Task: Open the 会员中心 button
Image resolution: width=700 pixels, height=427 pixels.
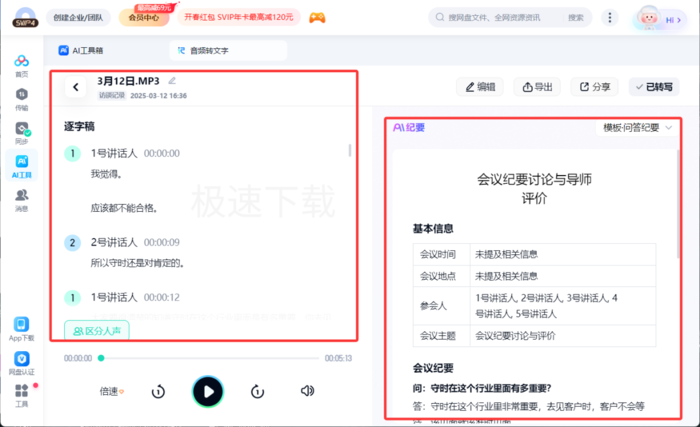Action: [x=144, y=17]
